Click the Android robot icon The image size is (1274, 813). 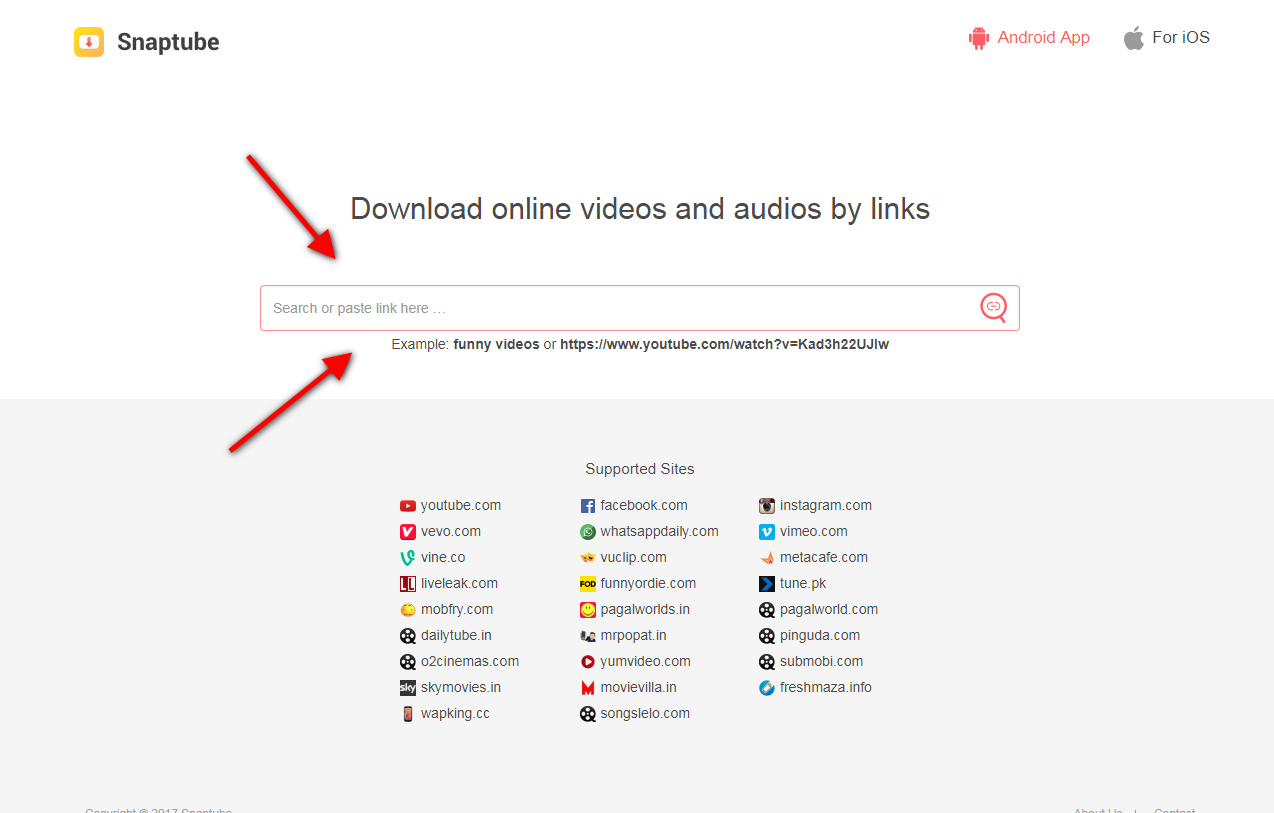pyautogui.click(x=978, y=38)
